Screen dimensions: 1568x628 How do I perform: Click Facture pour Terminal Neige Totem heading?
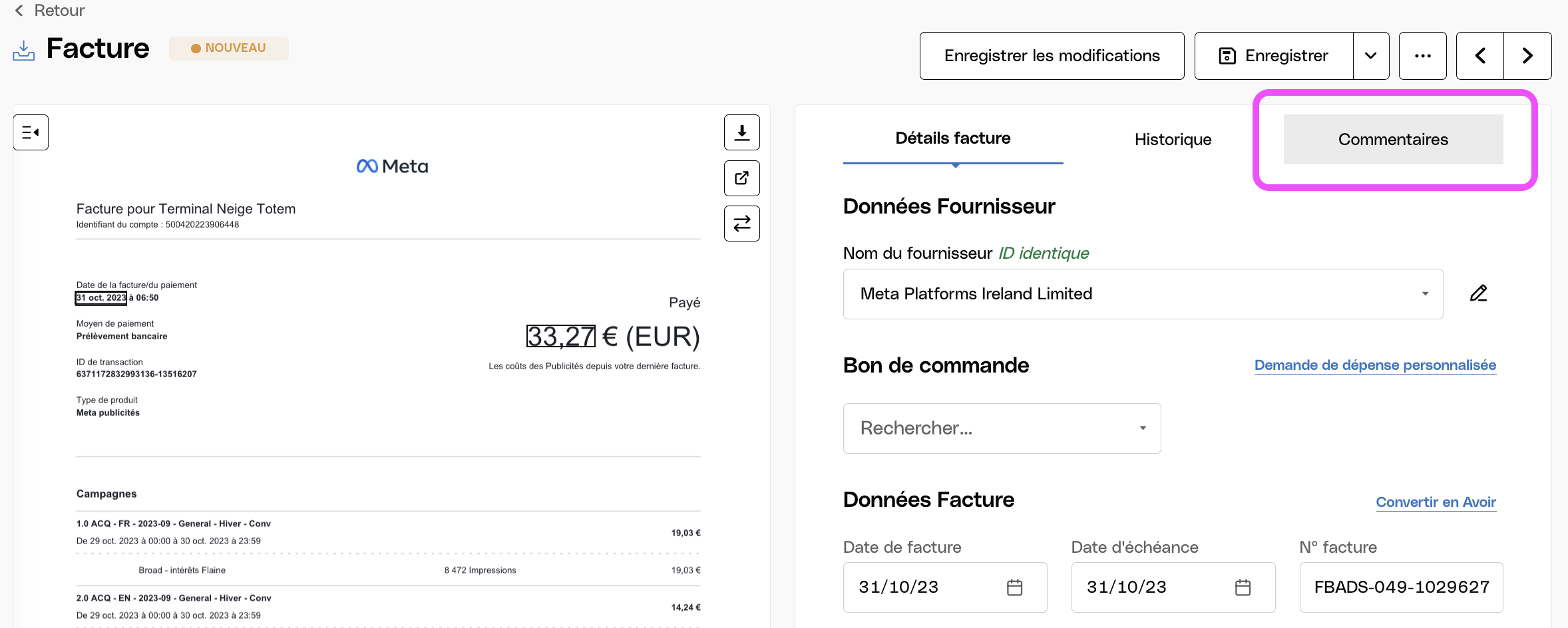point(186,209)
